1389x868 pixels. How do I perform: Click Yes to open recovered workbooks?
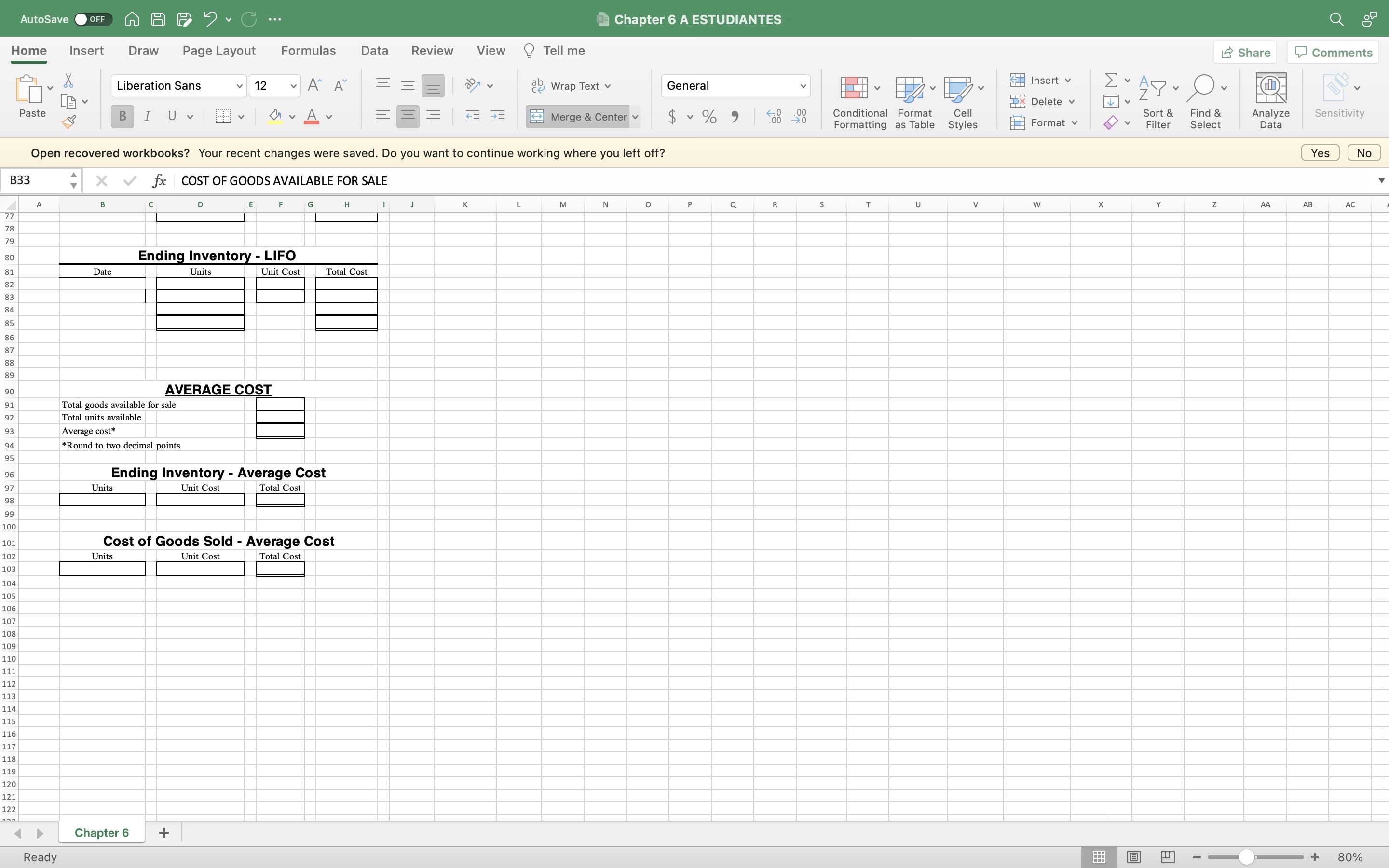tap(1320, 153)
